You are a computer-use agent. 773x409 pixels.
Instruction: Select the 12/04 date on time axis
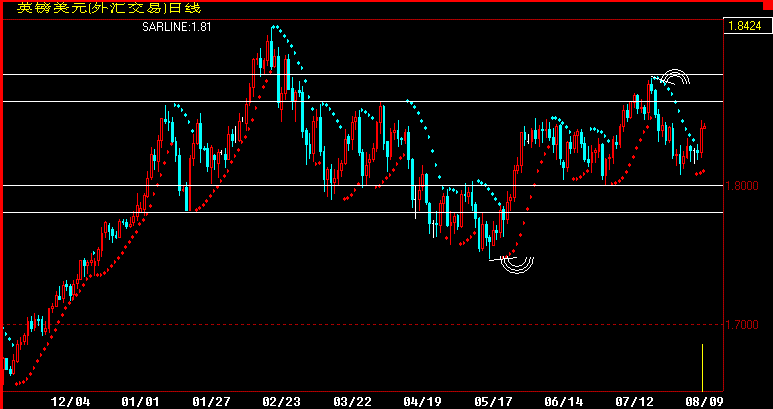tap(71, 402)
